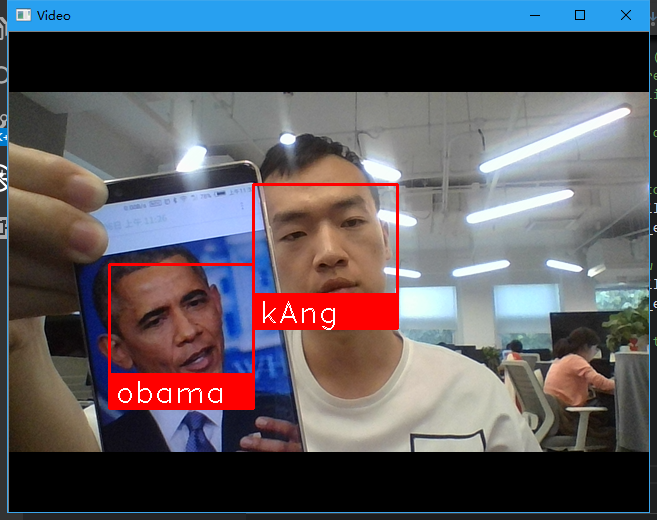Close the Video window

tap(626, 16)
